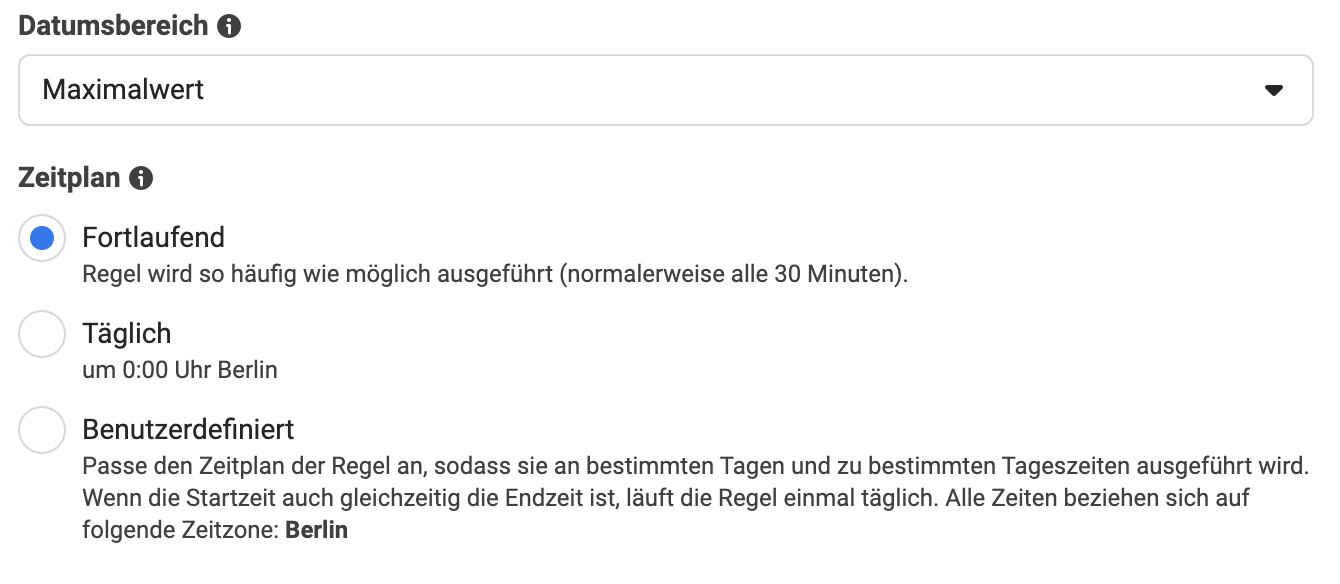Click the Fortlaufend option label
The image size is (1340, 584).
[153, 238]
